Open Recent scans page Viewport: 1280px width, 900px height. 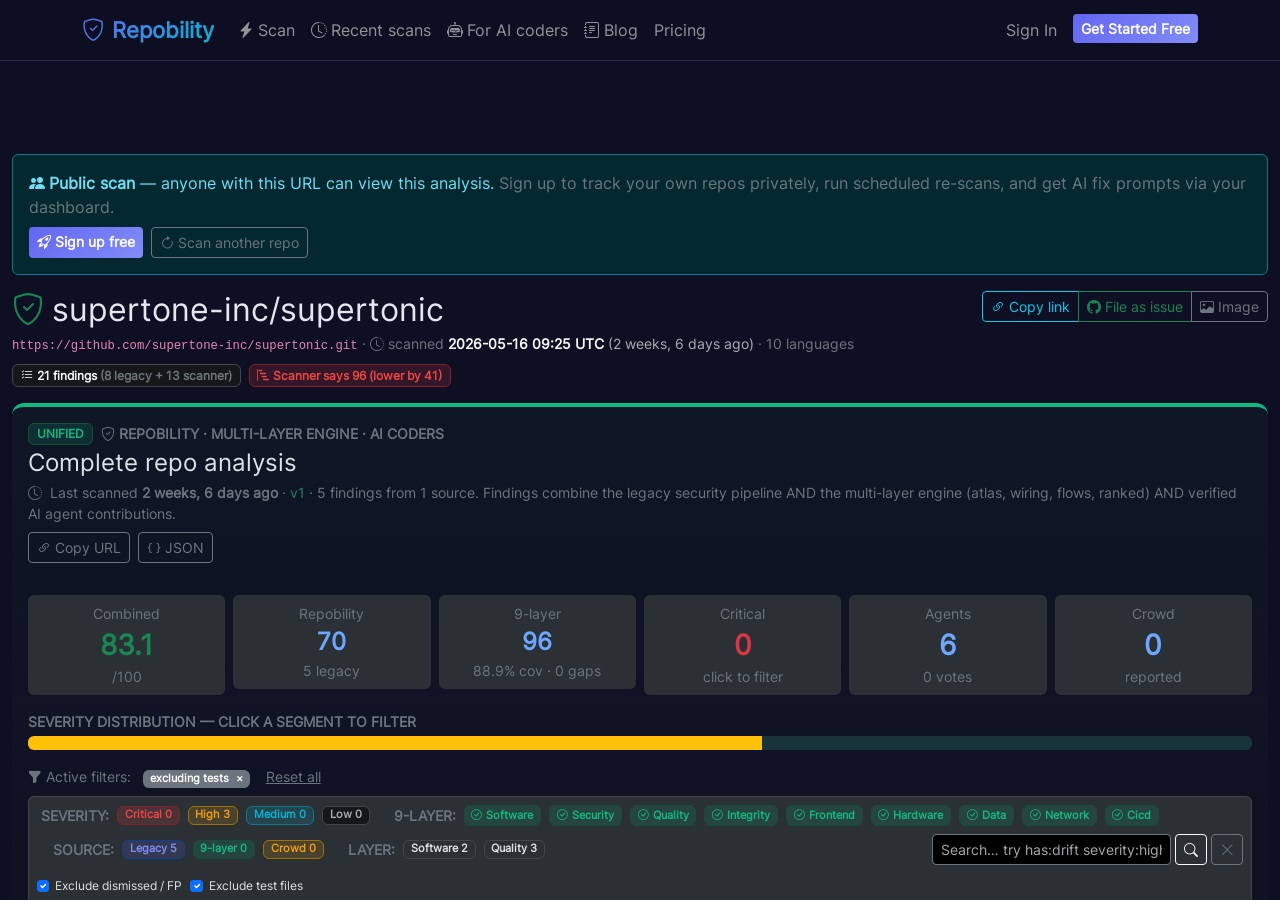[371, 30]
